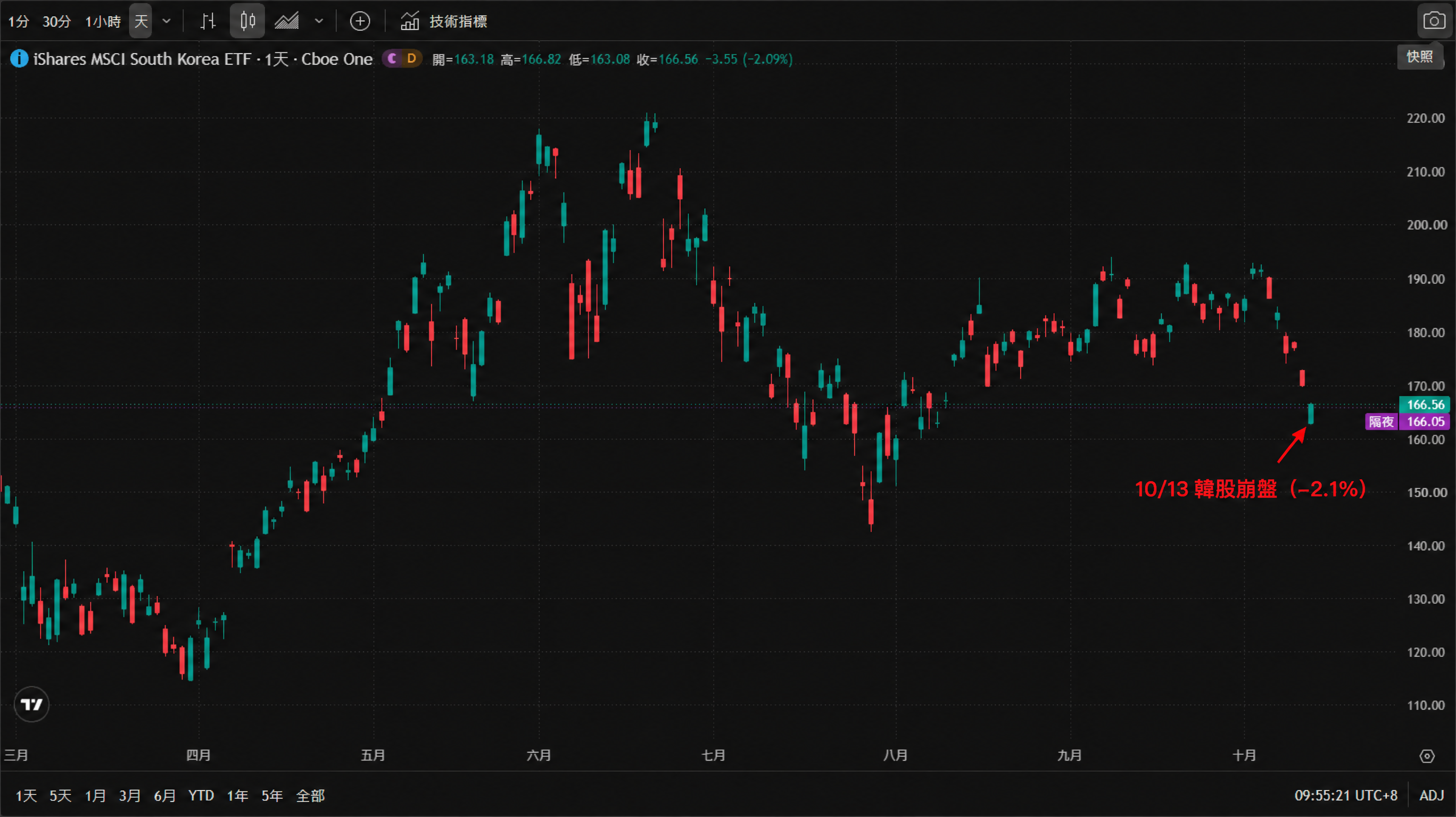Click the purple moon session badge
The width and height of the screenshot is (1456, 817).
392,59
